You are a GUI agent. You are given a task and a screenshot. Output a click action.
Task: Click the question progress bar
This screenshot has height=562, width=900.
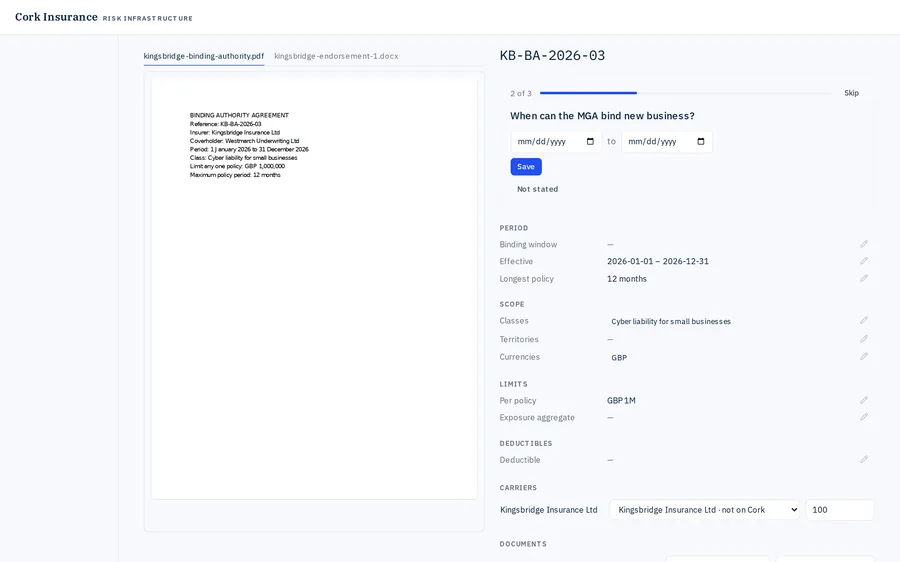[x=687, y=93]
